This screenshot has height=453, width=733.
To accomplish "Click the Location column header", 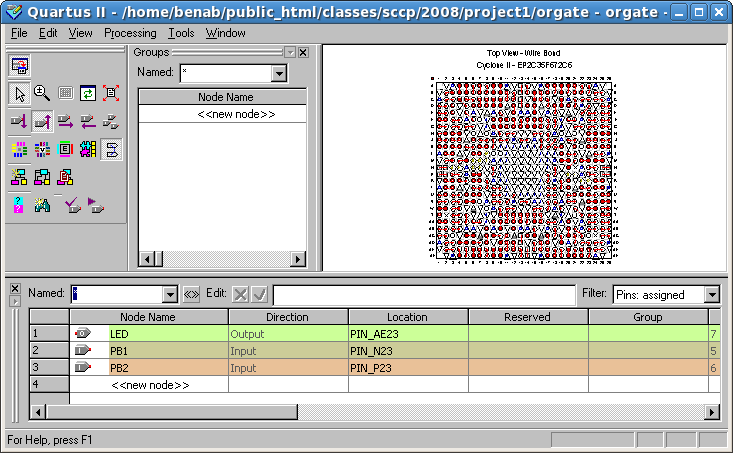I will coord(407,317).
